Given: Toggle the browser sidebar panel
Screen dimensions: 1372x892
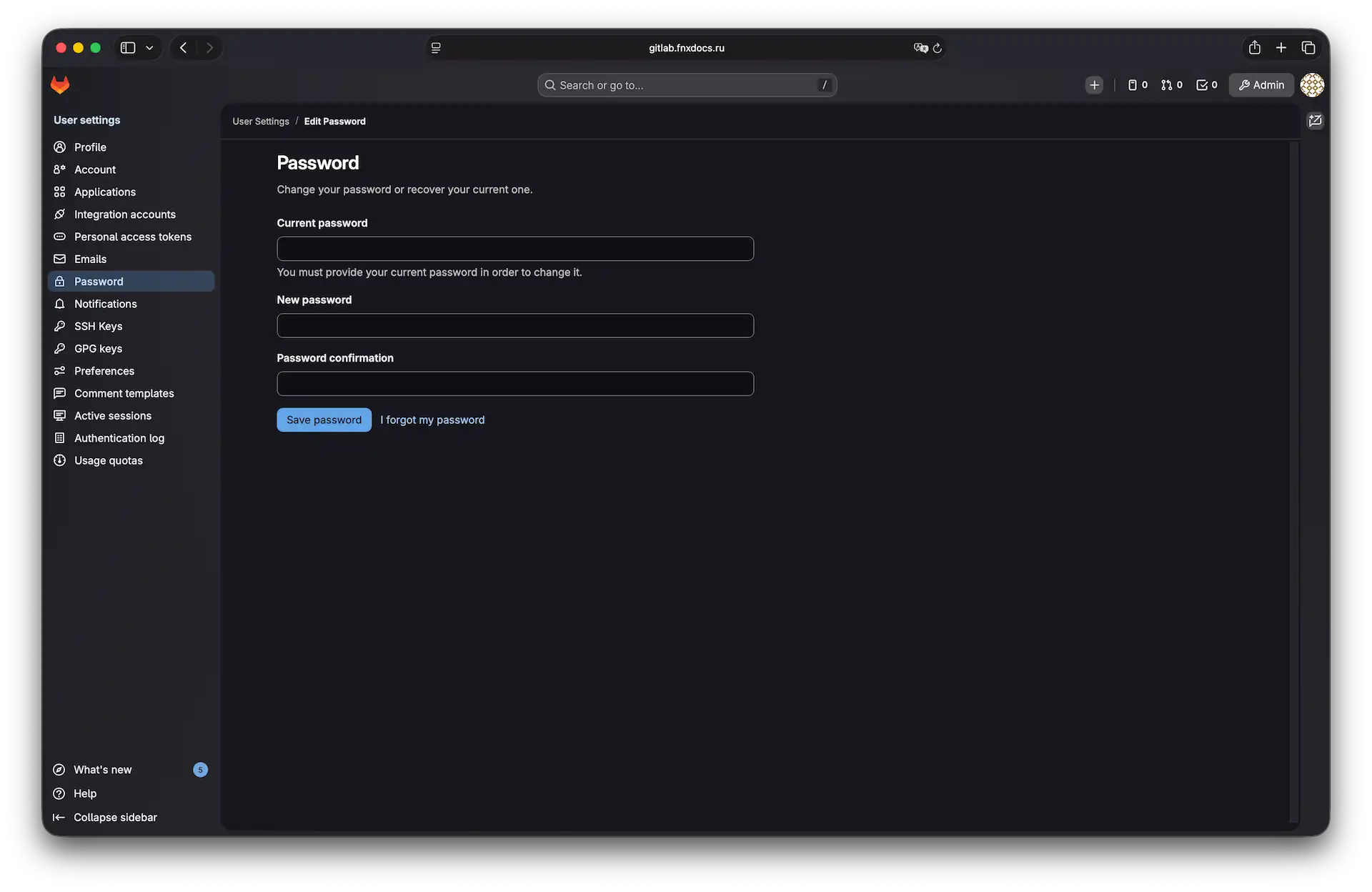Looking at the screenshot, I should [127, 48].
